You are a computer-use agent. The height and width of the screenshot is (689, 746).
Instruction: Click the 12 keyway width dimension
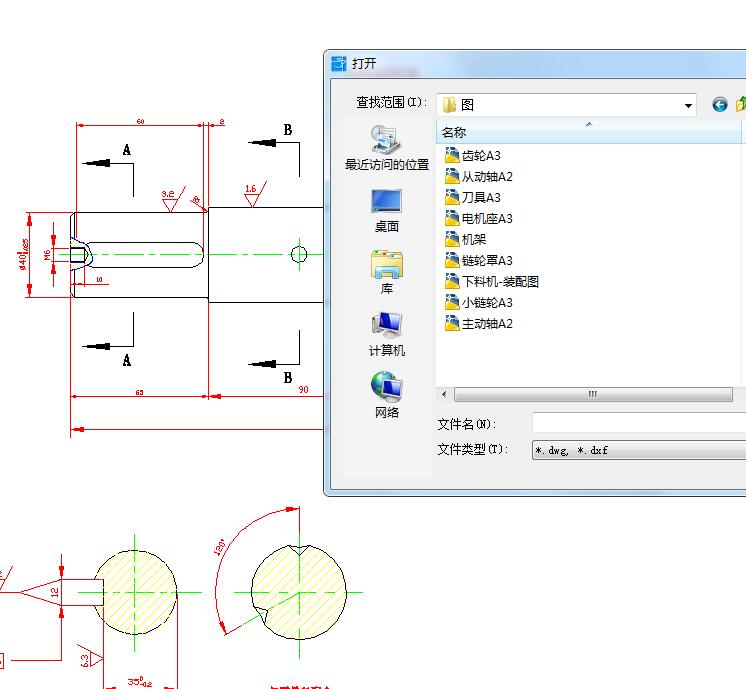pyautogui.click(x=54, y=592)
